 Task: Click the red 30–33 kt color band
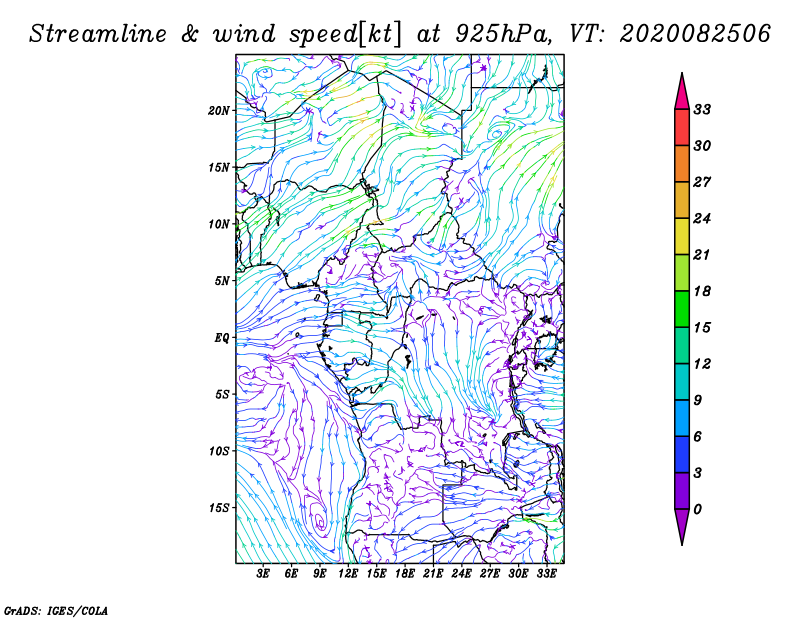(x=682, y=128)
